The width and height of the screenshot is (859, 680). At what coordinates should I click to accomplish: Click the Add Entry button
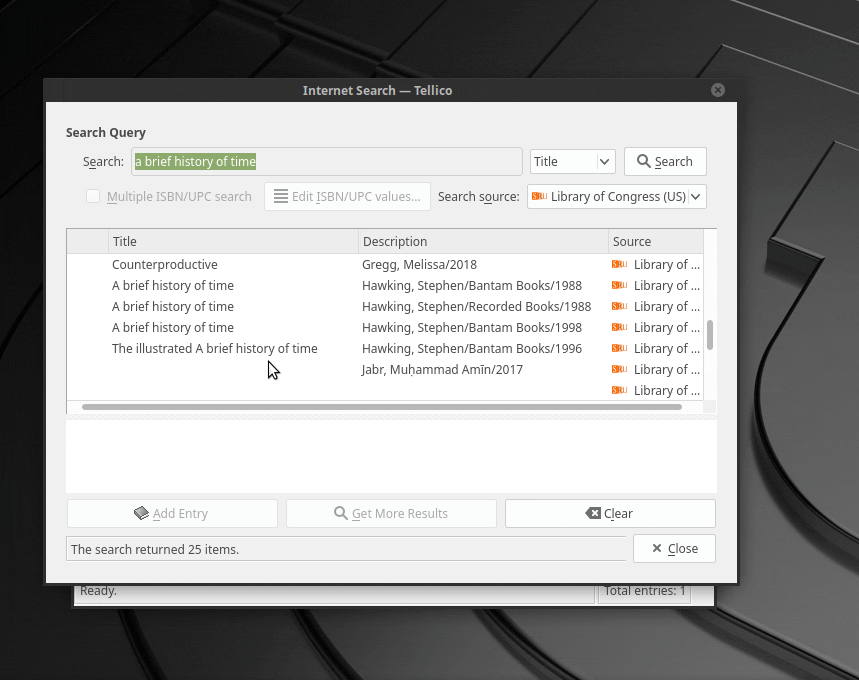[172, 513]
